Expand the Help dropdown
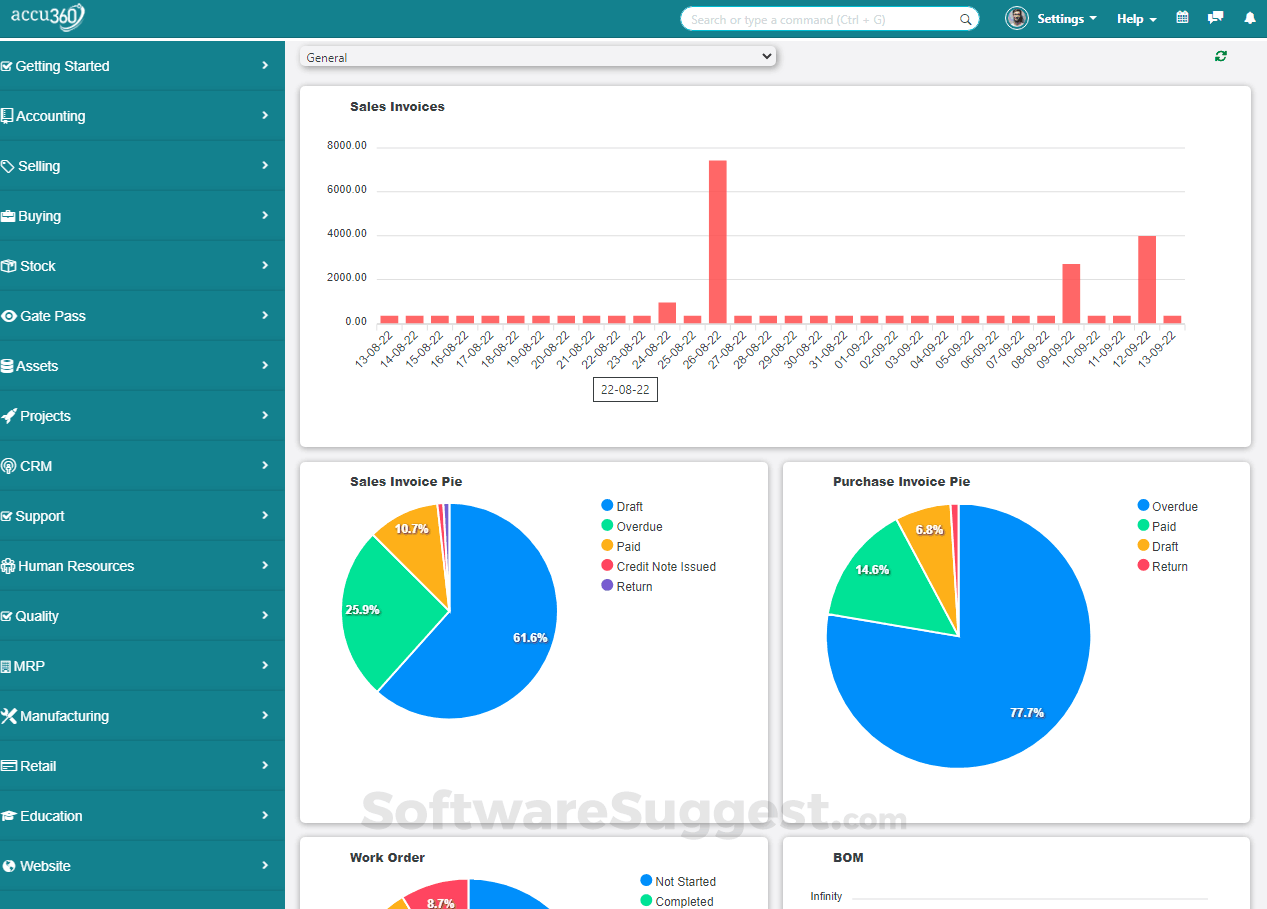The width and height of the screenshot is (1267, 909). point(1136,18)
